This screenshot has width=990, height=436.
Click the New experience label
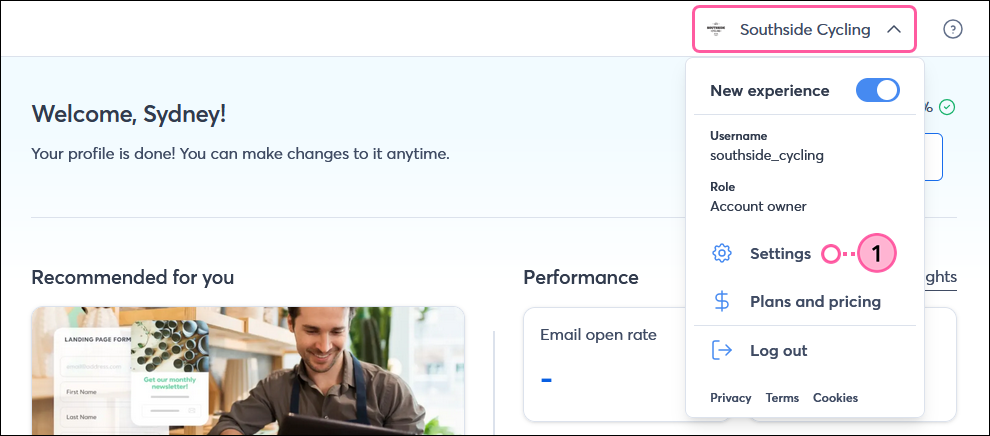[770, 91]
